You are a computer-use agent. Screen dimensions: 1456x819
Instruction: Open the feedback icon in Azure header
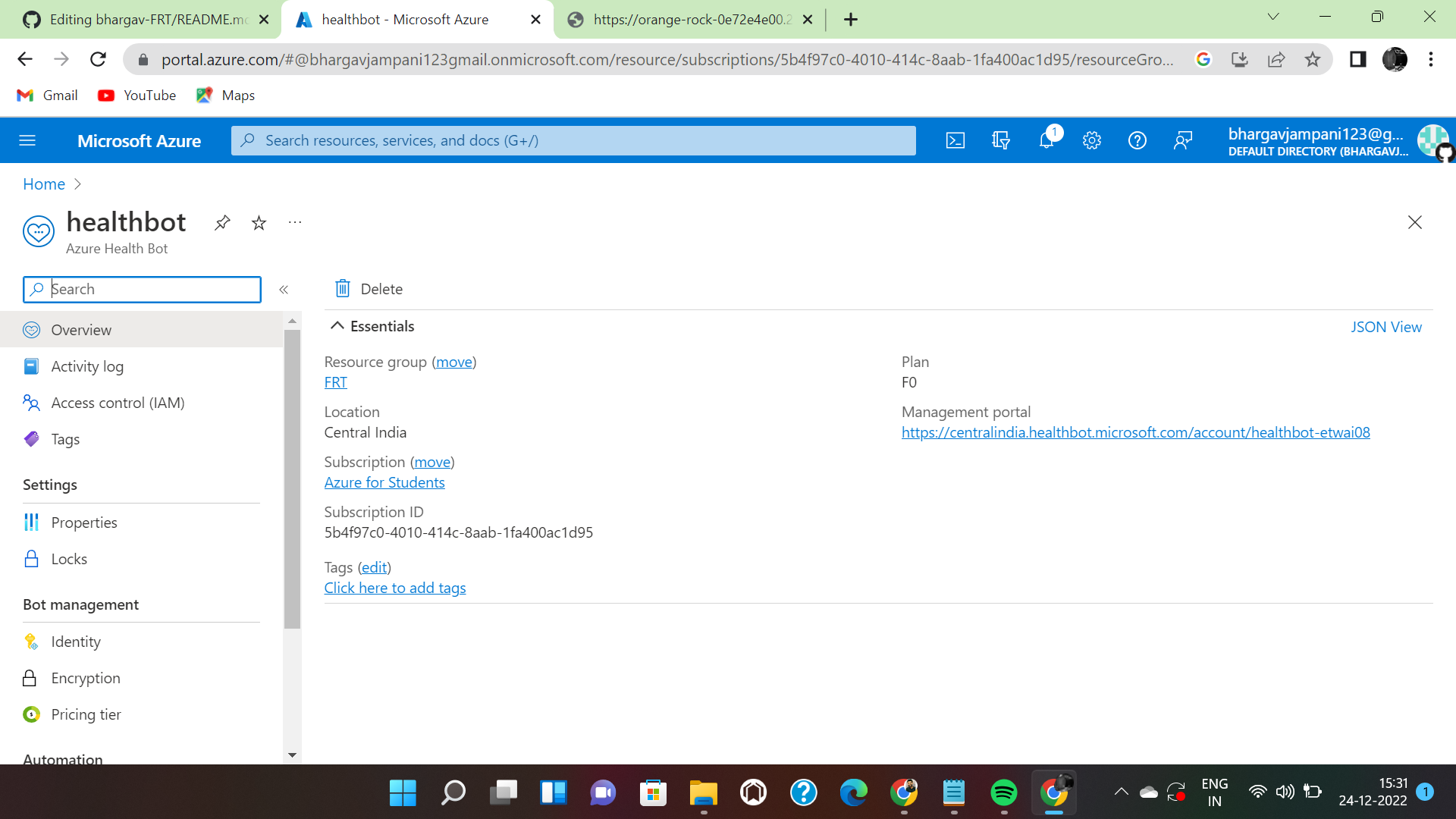coord(1182,140)
